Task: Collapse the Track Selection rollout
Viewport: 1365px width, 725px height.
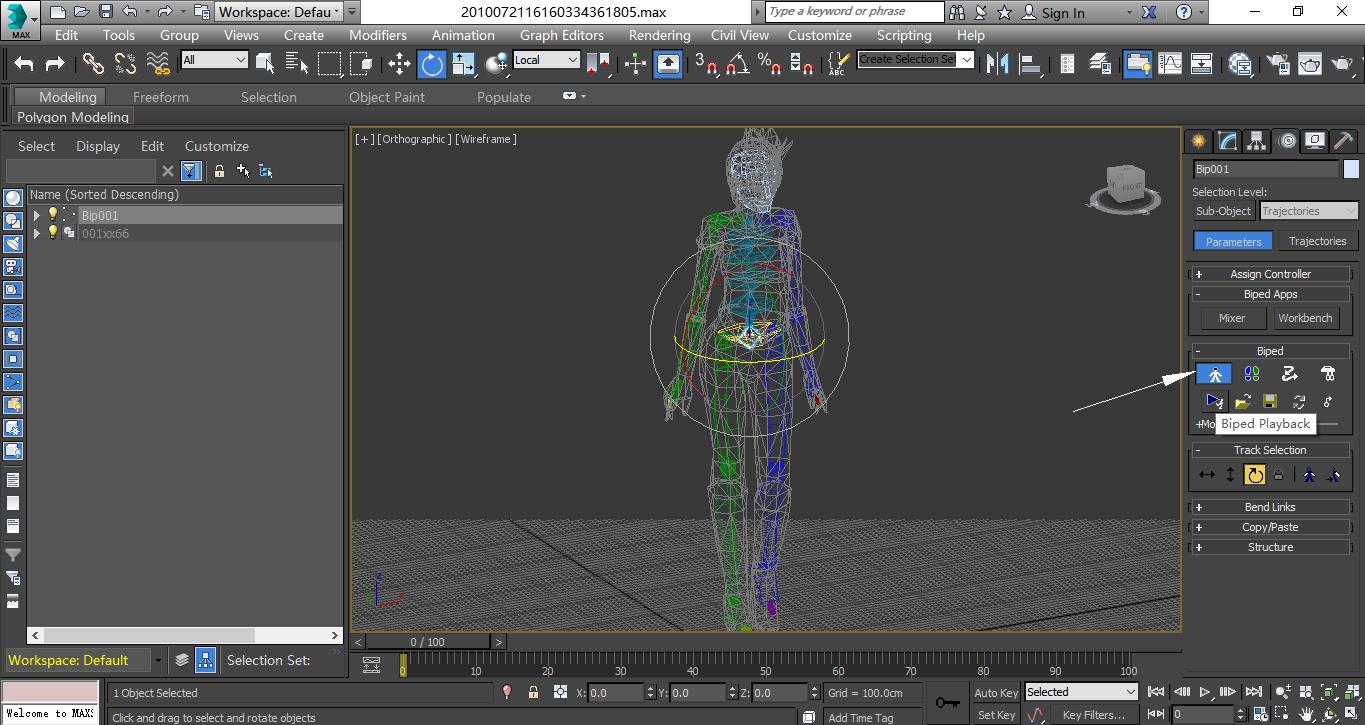Action: (x=1270, y=450)
